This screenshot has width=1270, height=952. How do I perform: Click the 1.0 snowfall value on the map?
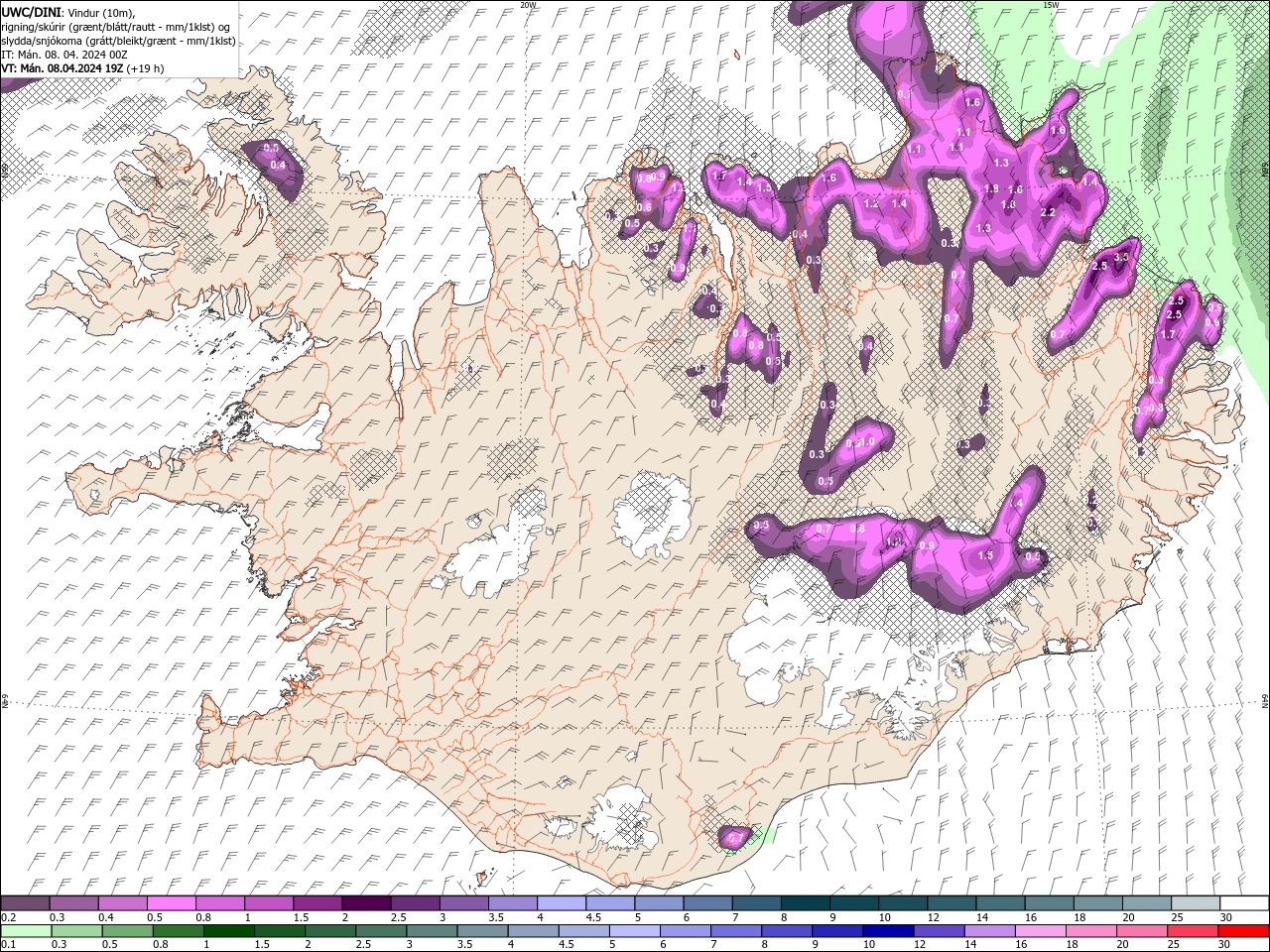click(x=867, y=441)
